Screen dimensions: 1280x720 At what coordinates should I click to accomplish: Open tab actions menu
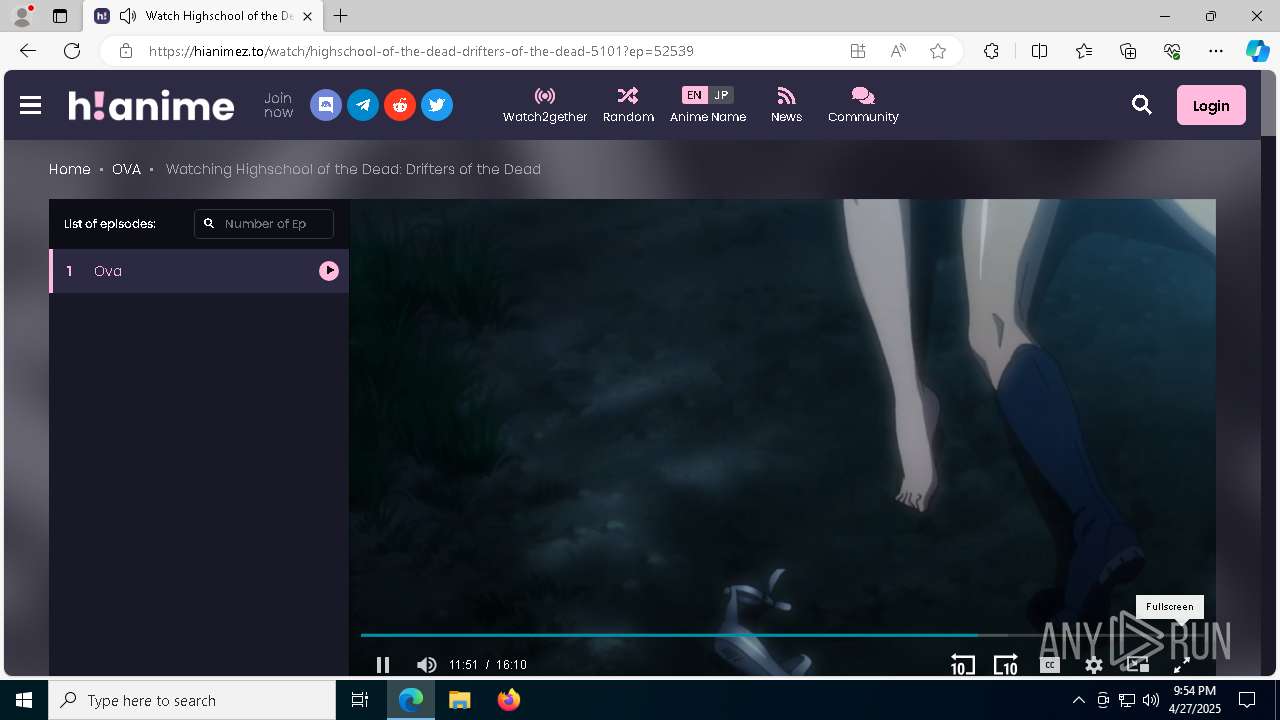pos(60,16)
